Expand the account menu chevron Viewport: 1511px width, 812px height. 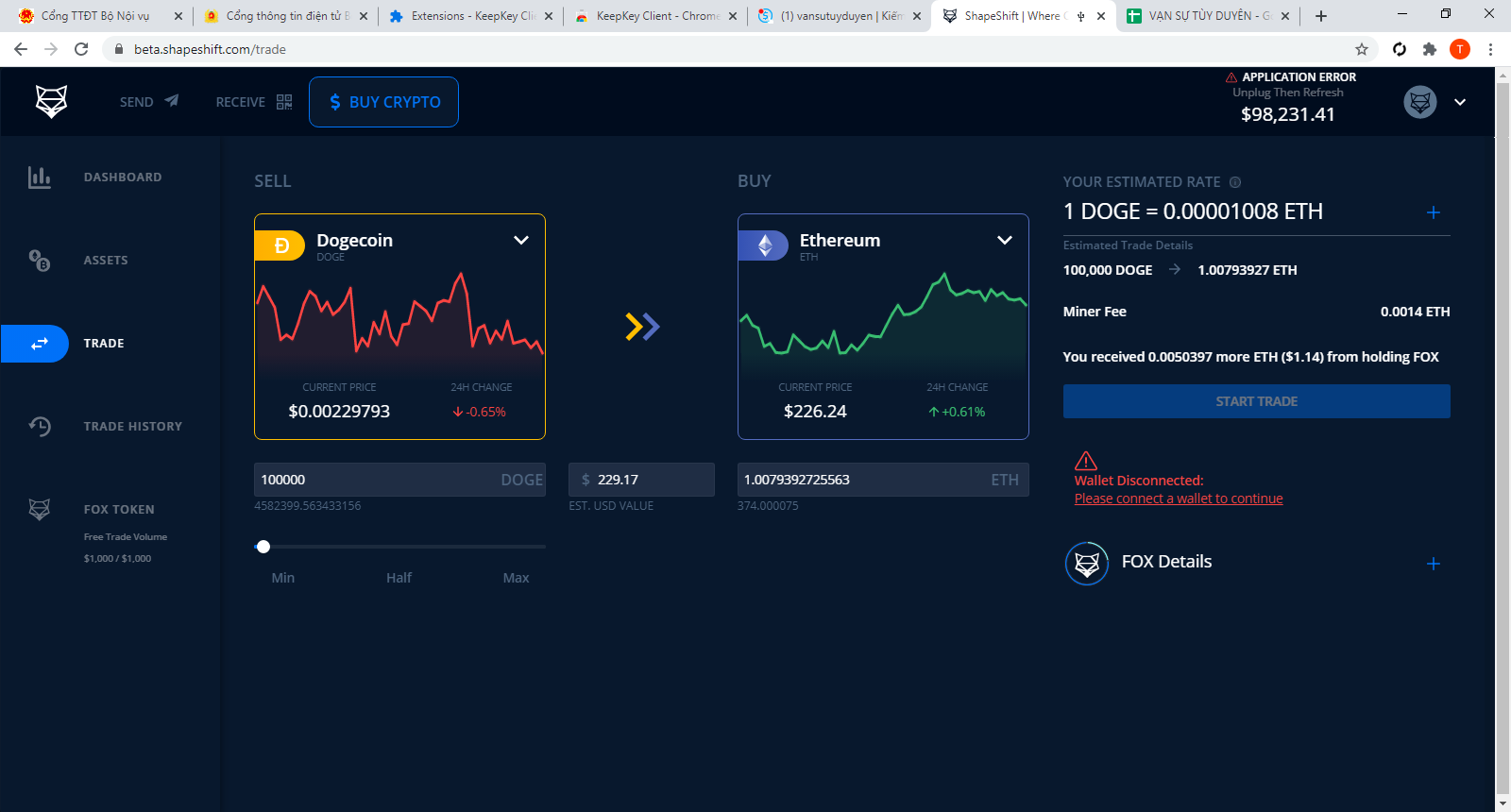point(1460,102)
